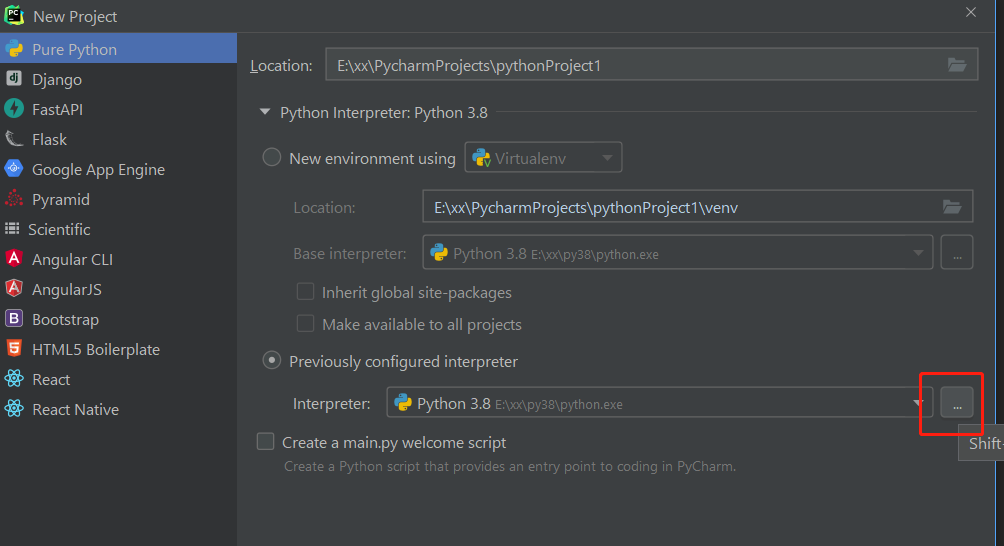The image size is (1004, 546).
Task: Select the Pyramid framework icon
Action: click(x=14, y=199)
